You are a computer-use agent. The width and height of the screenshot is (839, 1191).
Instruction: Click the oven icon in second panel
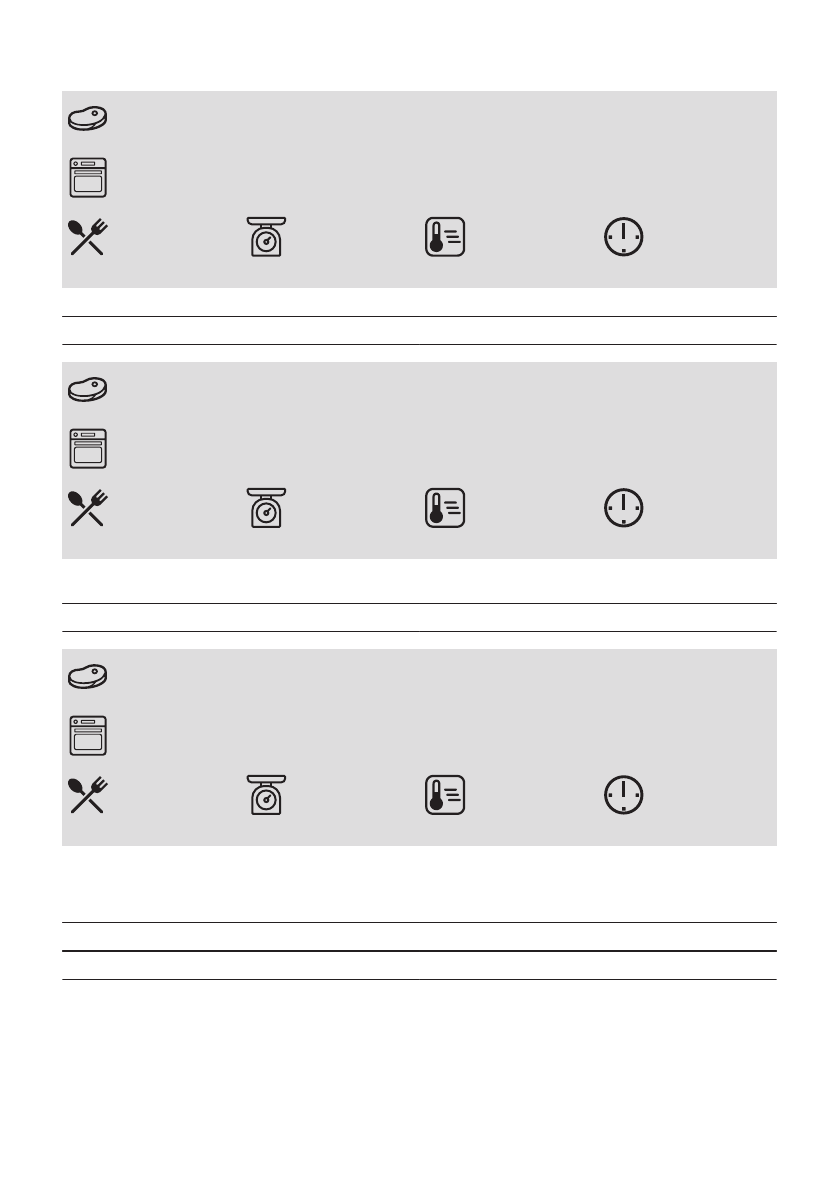coord(88,448)
